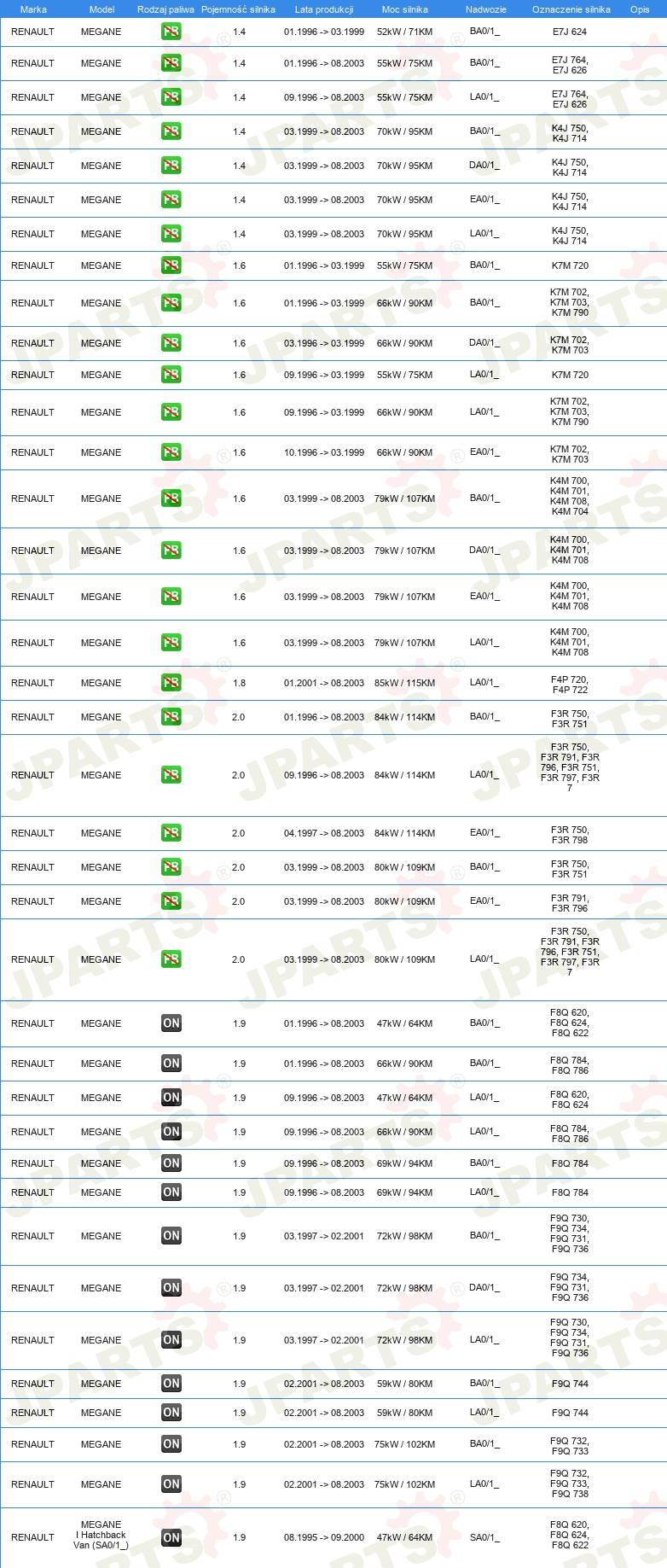Click the PB icon in the 84kW / 114KM BA0/1_ row
This screenshot has height=1568, width=667.
(171, 717)
